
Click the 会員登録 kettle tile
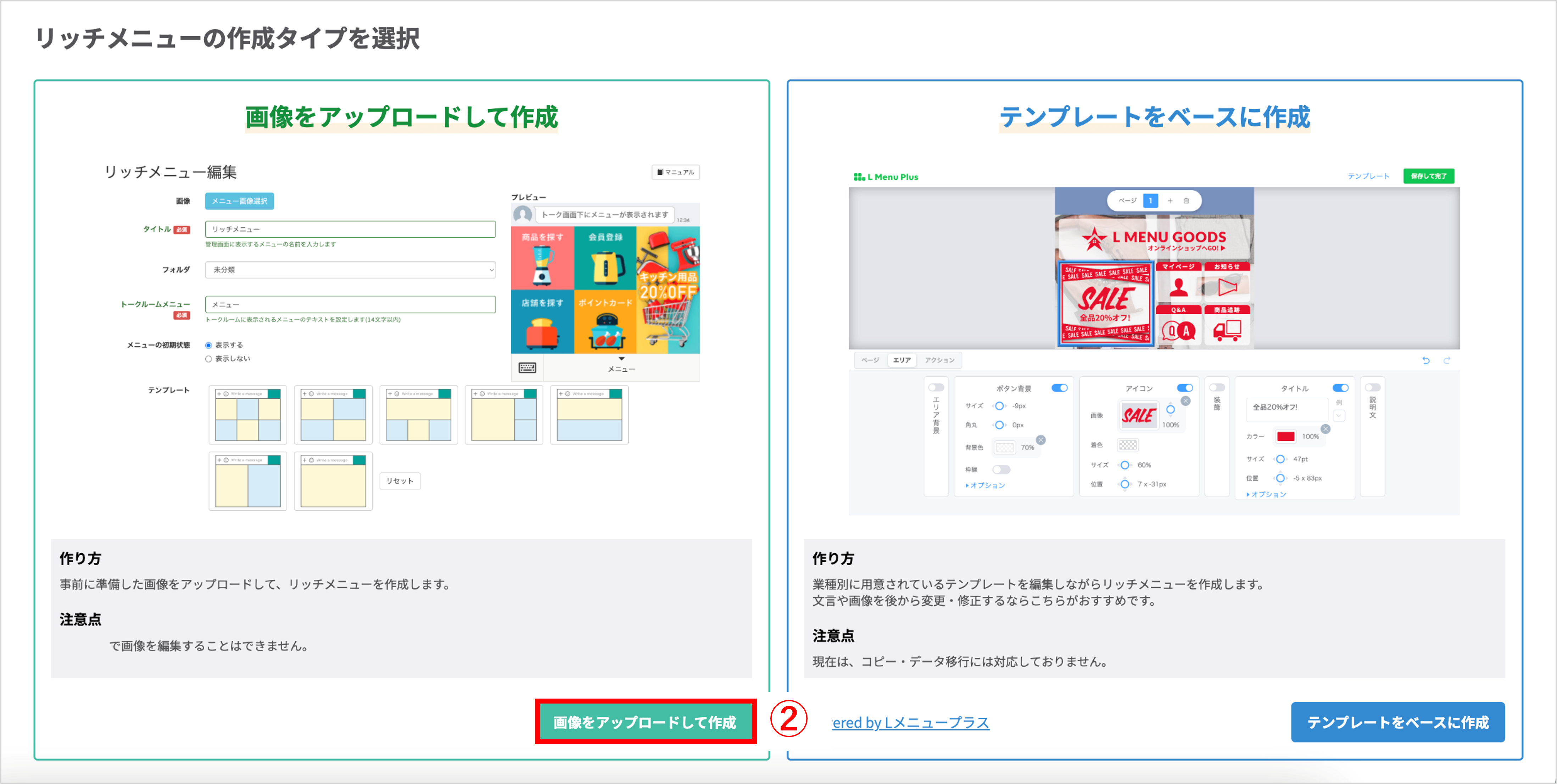[x=605, y=258]
